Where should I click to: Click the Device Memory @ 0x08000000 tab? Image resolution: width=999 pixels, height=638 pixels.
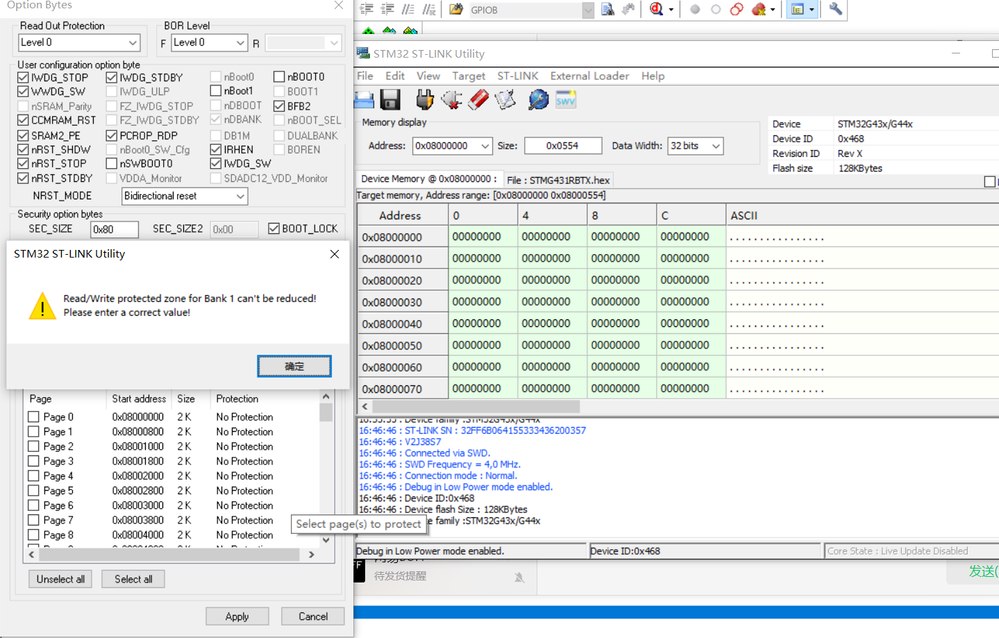[429, 179]
